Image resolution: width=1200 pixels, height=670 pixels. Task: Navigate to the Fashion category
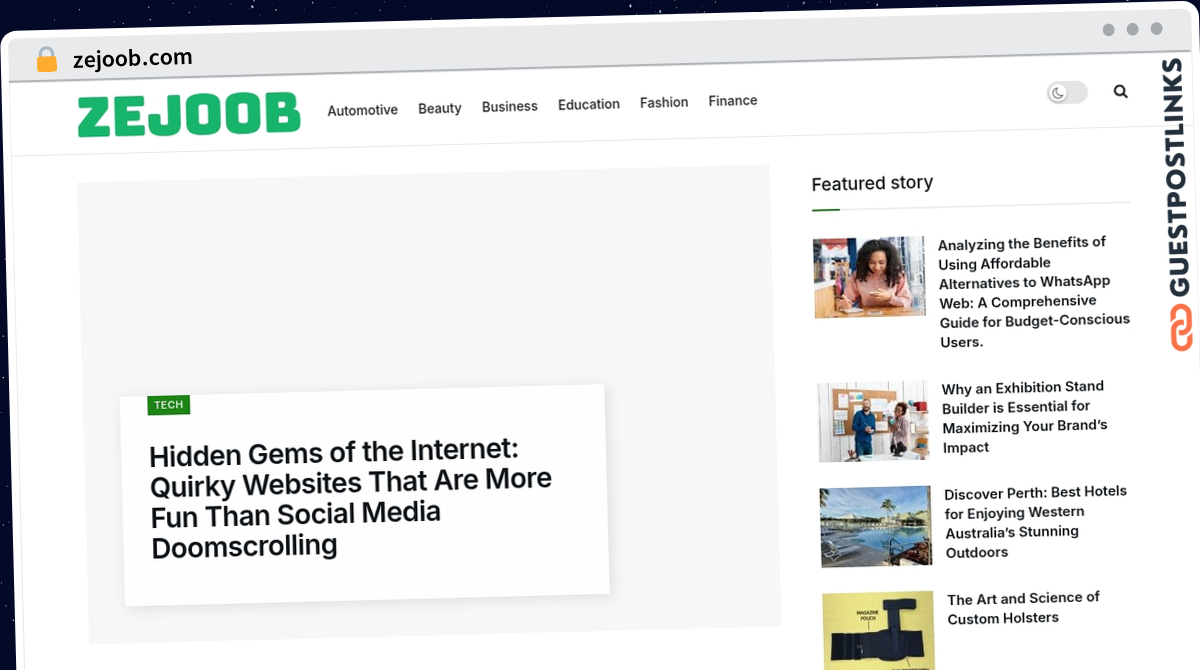[664, 102]
